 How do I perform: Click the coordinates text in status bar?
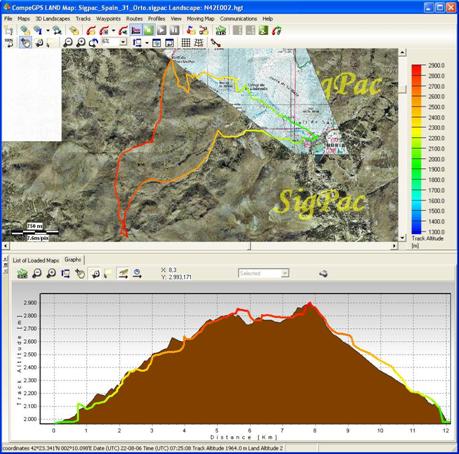(x=48, y=448)
